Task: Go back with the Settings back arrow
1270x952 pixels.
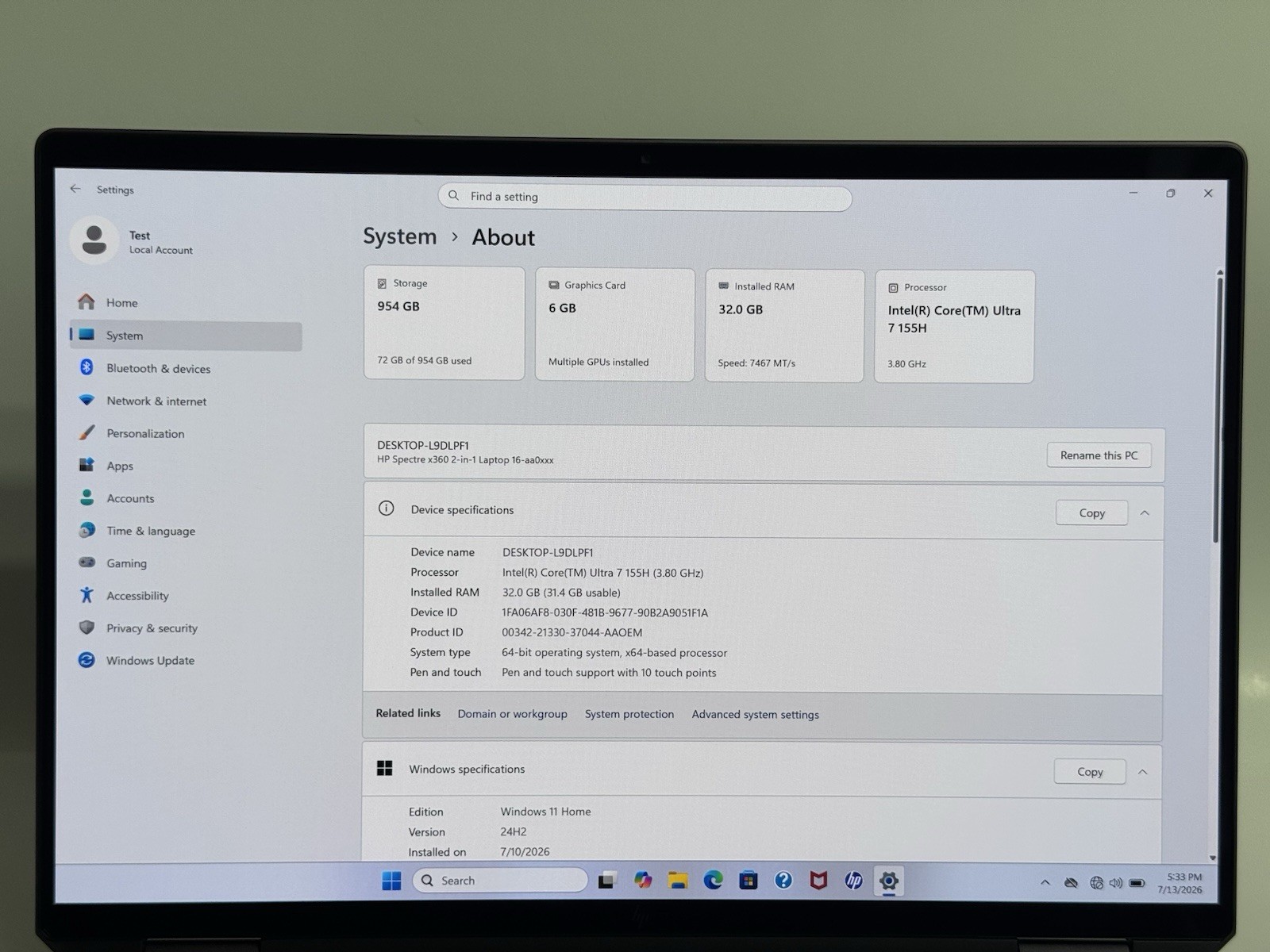Action: pyautogui.click(x=75, y=189)
